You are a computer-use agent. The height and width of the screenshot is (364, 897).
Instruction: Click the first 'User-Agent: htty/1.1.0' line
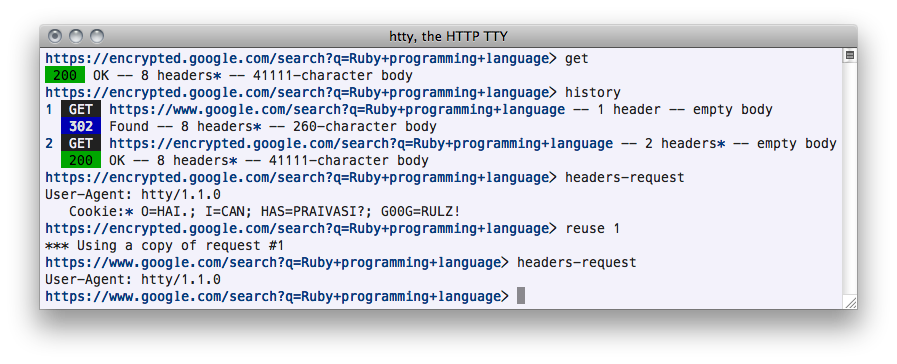pyautogui.click(x=133, y=195)
